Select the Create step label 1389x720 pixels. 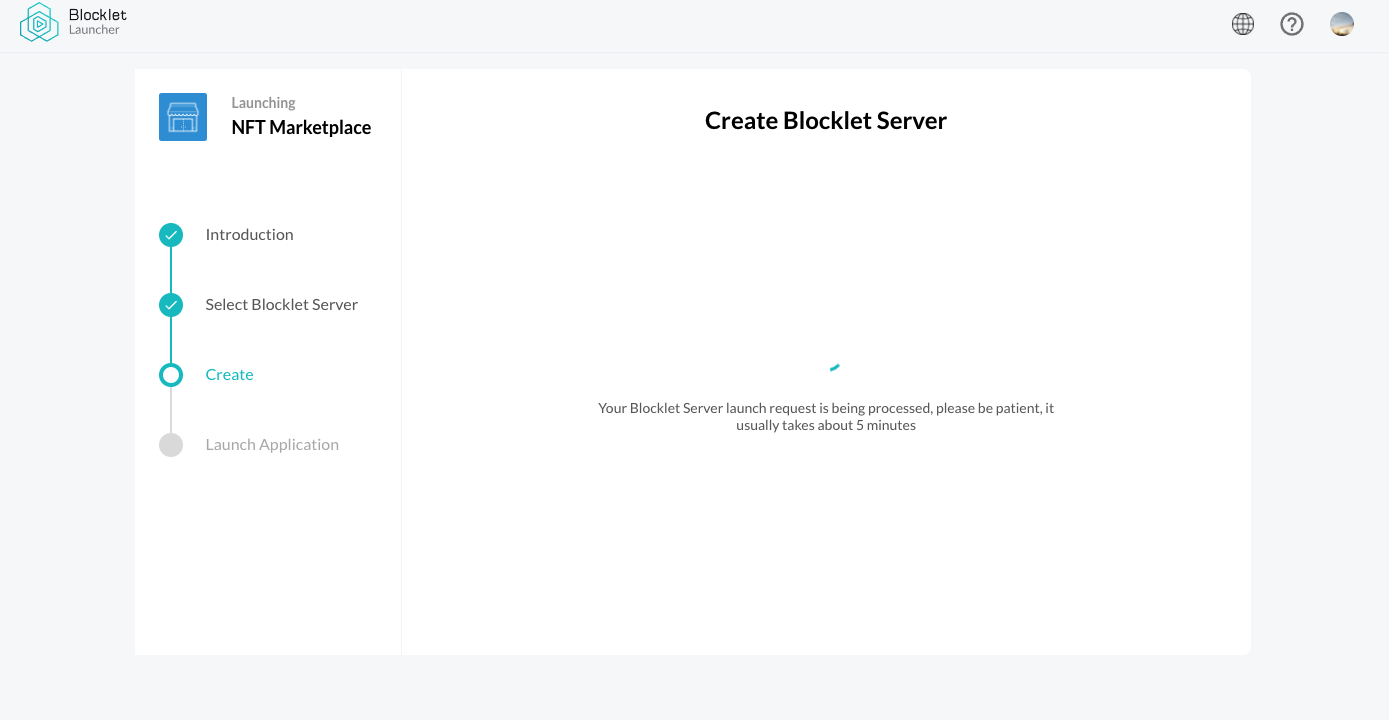click(x=229, y=374)
